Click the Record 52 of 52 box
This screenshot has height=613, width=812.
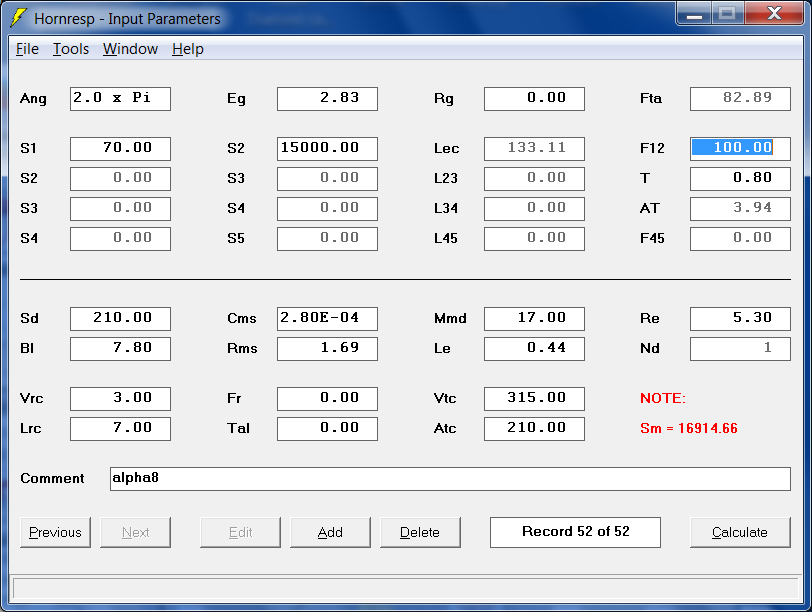(575, 532)
